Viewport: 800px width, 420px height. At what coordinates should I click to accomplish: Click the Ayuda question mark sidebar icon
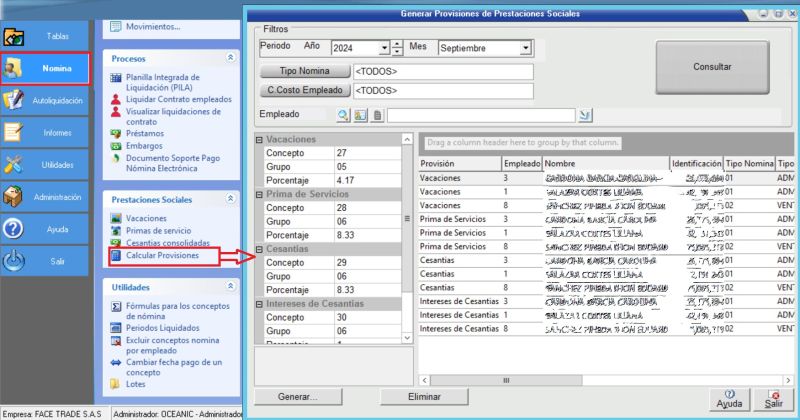click(x=15, y=229)
